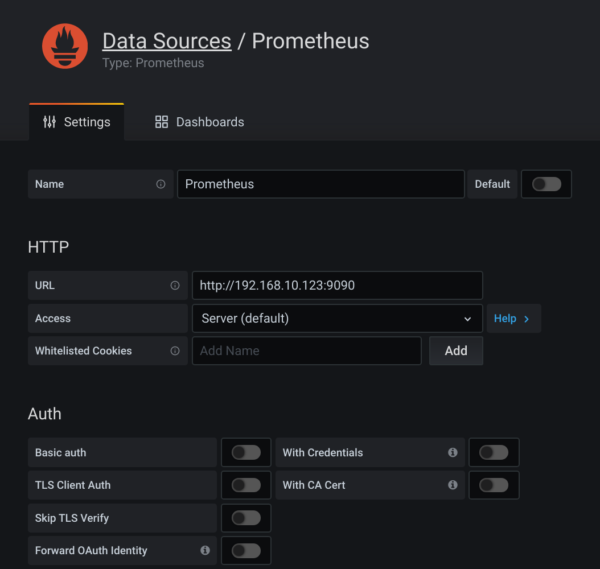Image resolution: width=600 pixels, height=569 pixels.
Task: Click the 'Access' field label
Action: [x=53, y=318]
